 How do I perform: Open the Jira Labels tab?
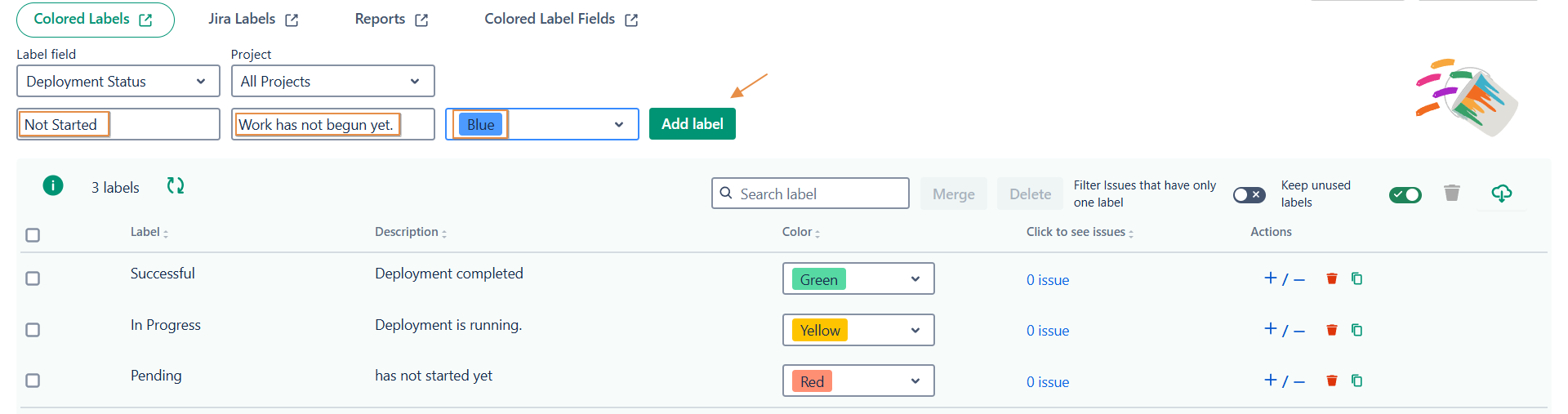tap(252, 20)
